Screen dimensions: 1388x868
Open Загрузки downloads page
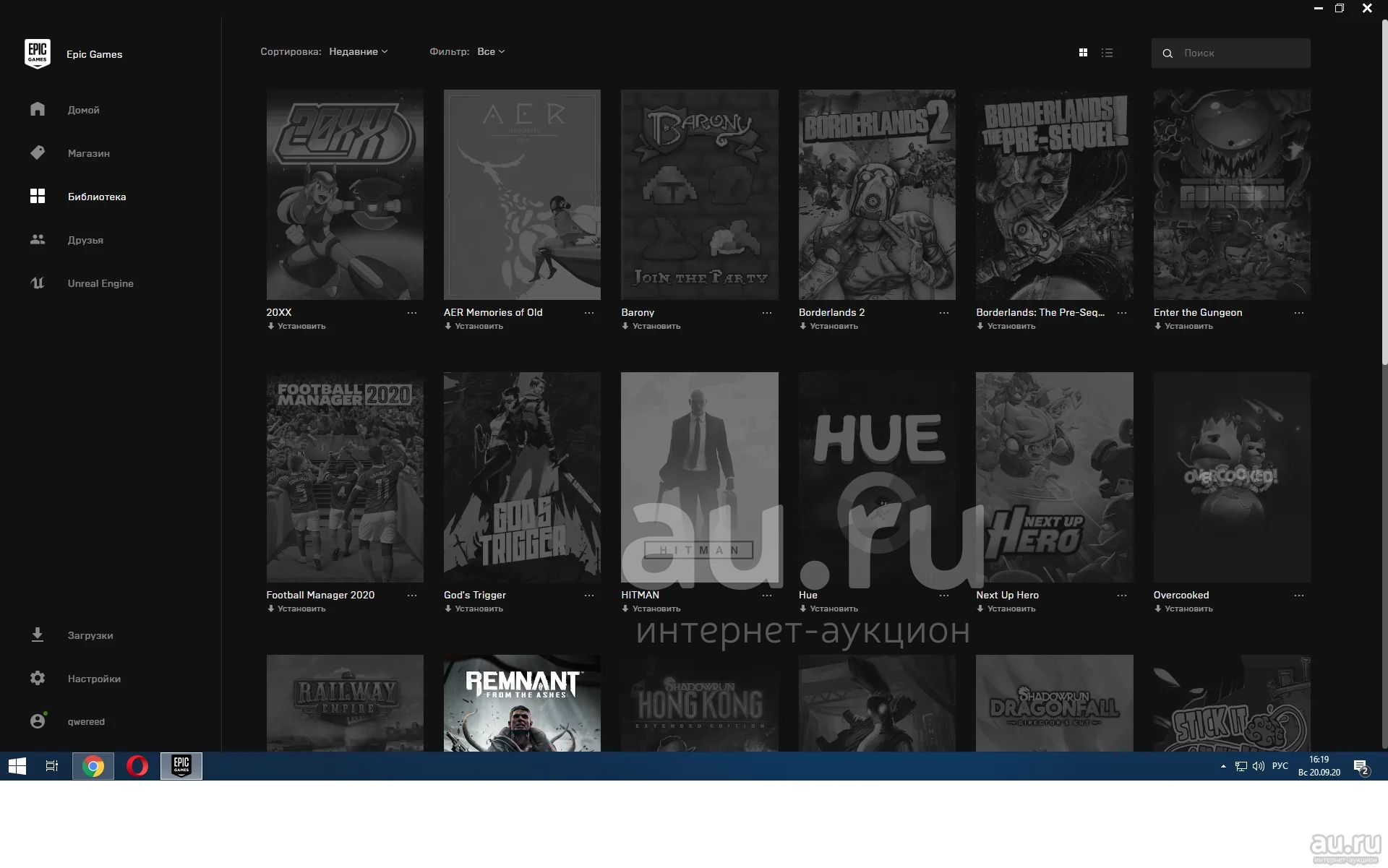(90, 635)
